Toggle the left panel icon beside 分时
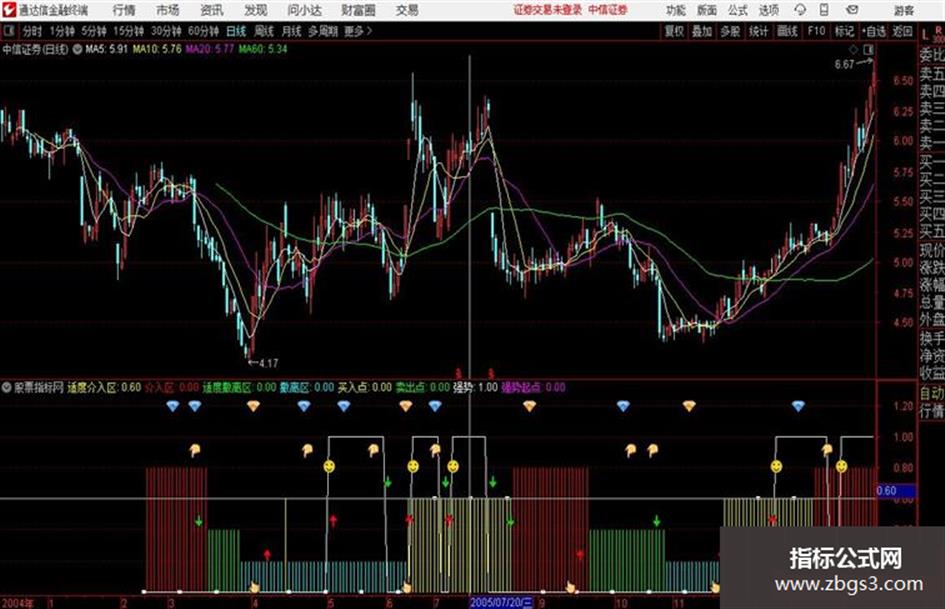945x609 pixels. (x=9, y=31)
